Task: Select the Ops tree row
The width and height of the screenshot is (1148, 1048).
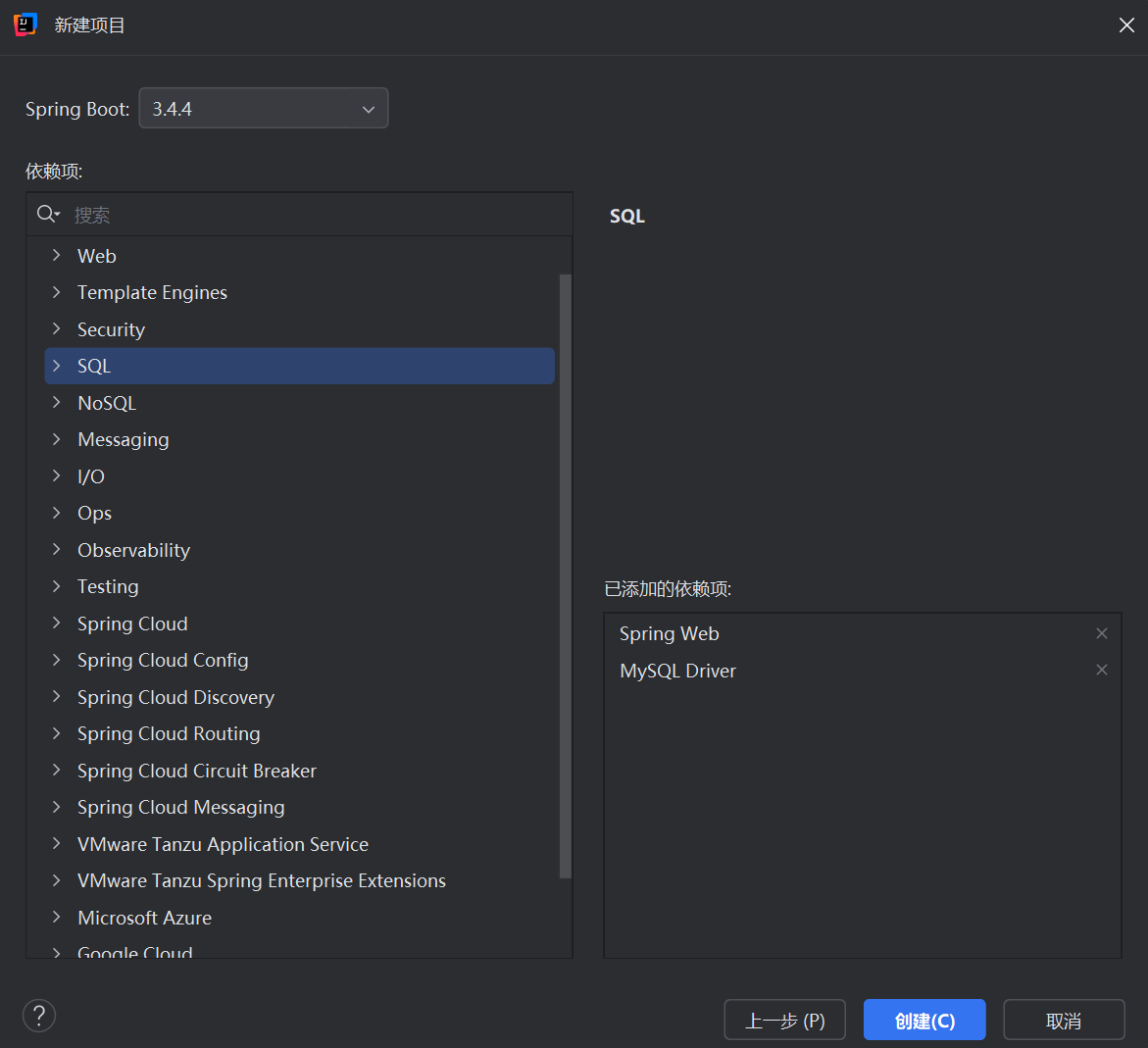Action: pos(299,513)
